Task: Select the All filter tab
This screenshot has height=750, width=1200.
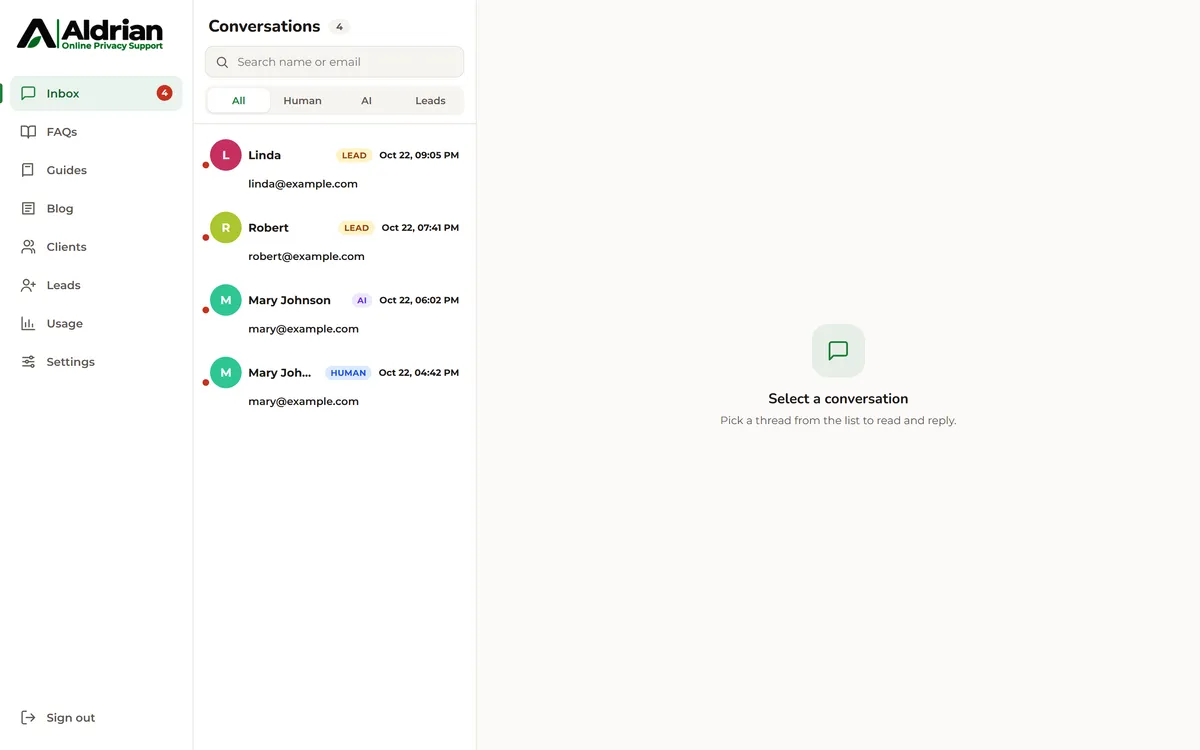Action: [239, 100]
